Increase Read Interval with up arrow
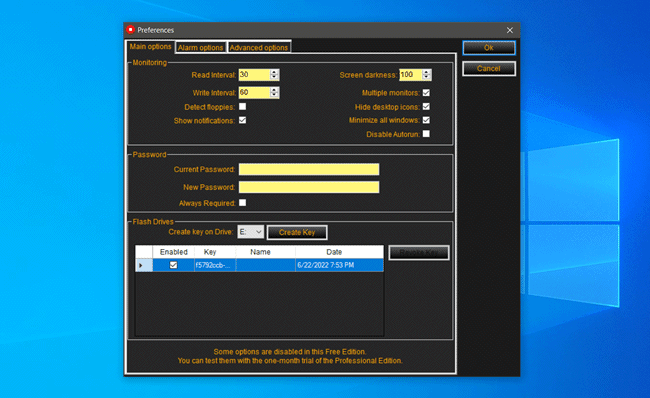 pyautogui.click(x=274, y=72)
